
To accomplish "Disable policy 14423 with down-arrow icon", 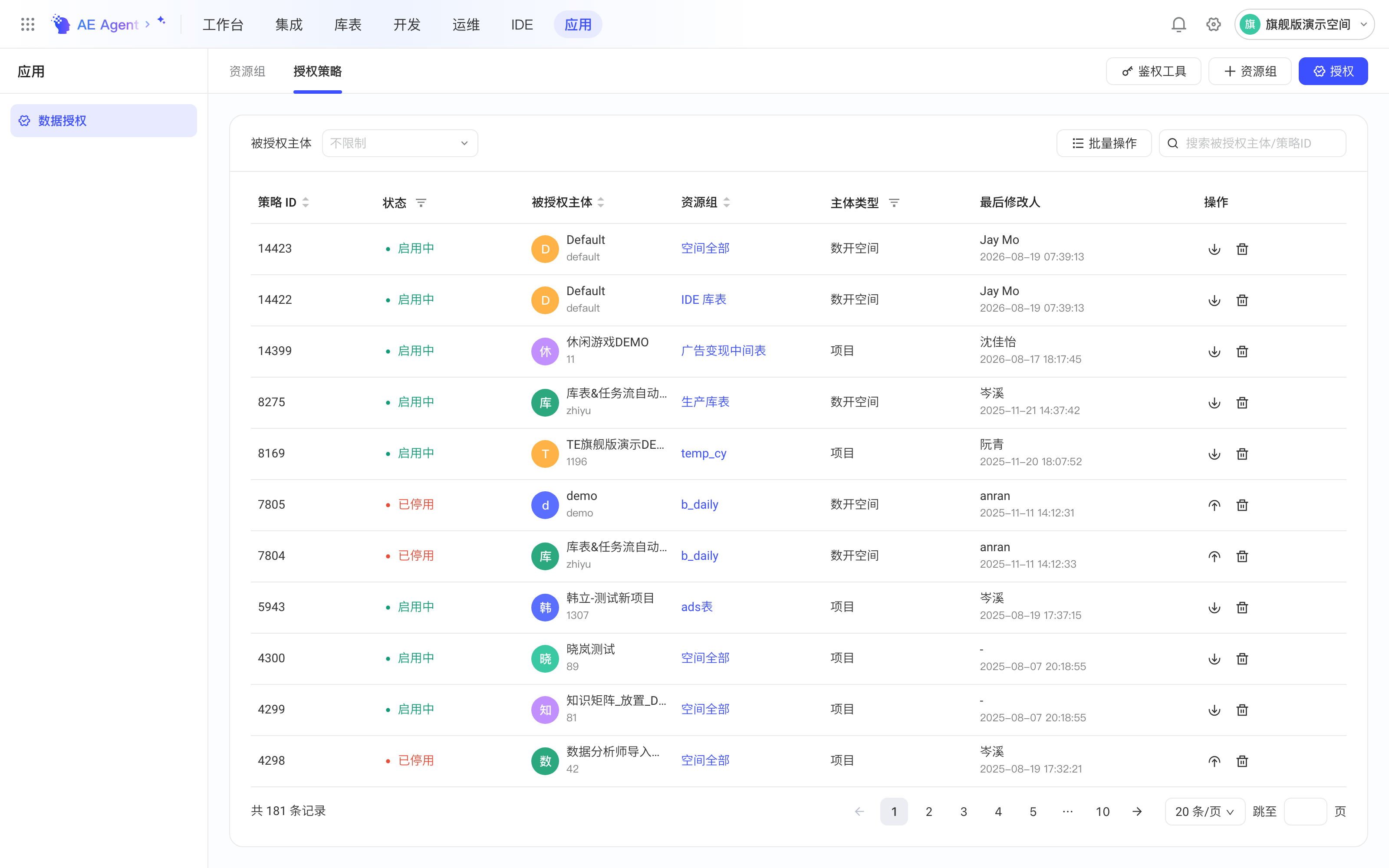I will (x=1214, y=249).
